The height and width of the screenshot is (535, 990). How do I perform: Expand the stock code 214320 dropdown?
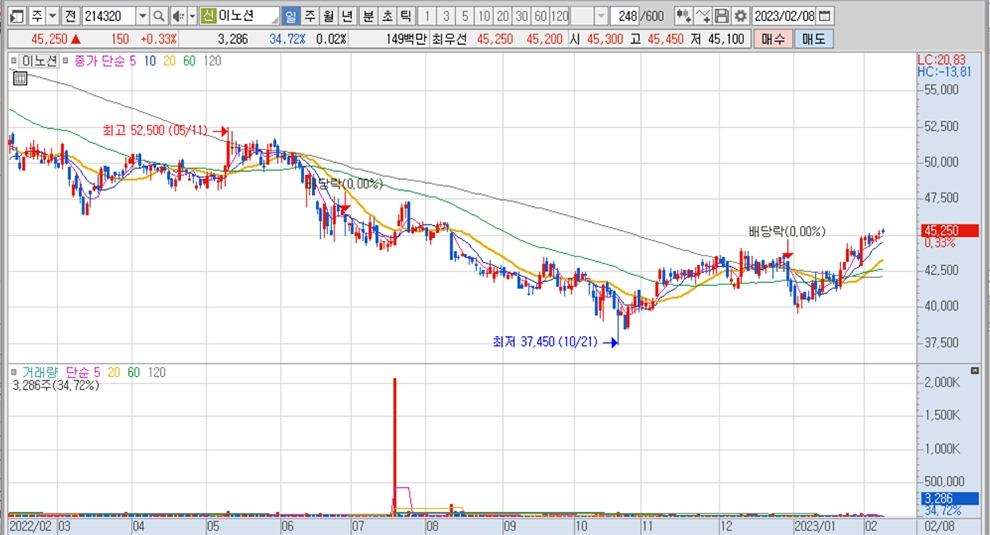click(141, 17)
